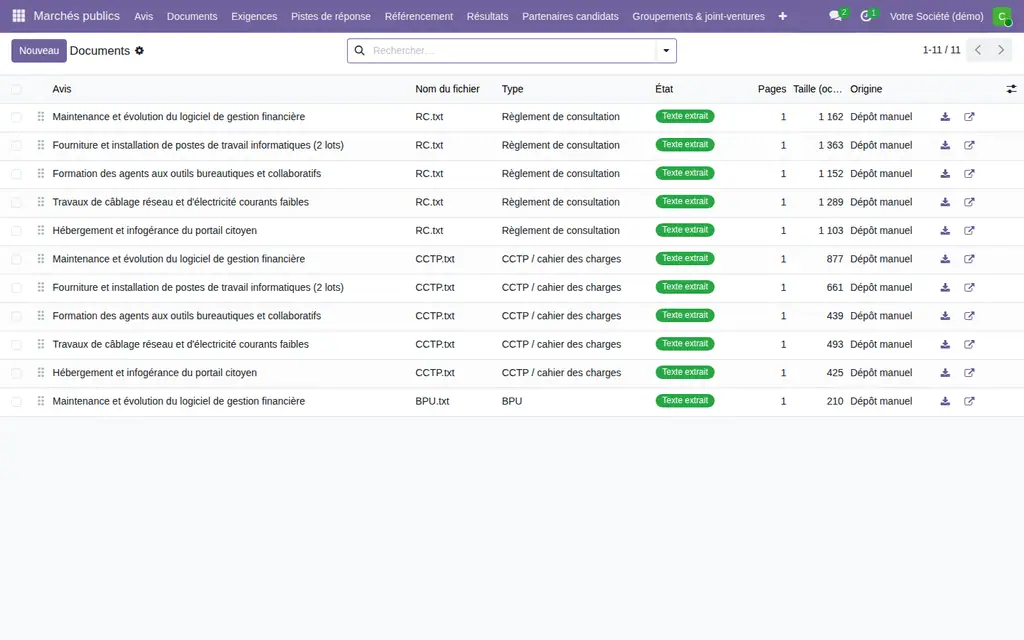
Task: Click Votre Société (démo) company switcher
Action: click(936, 16)
